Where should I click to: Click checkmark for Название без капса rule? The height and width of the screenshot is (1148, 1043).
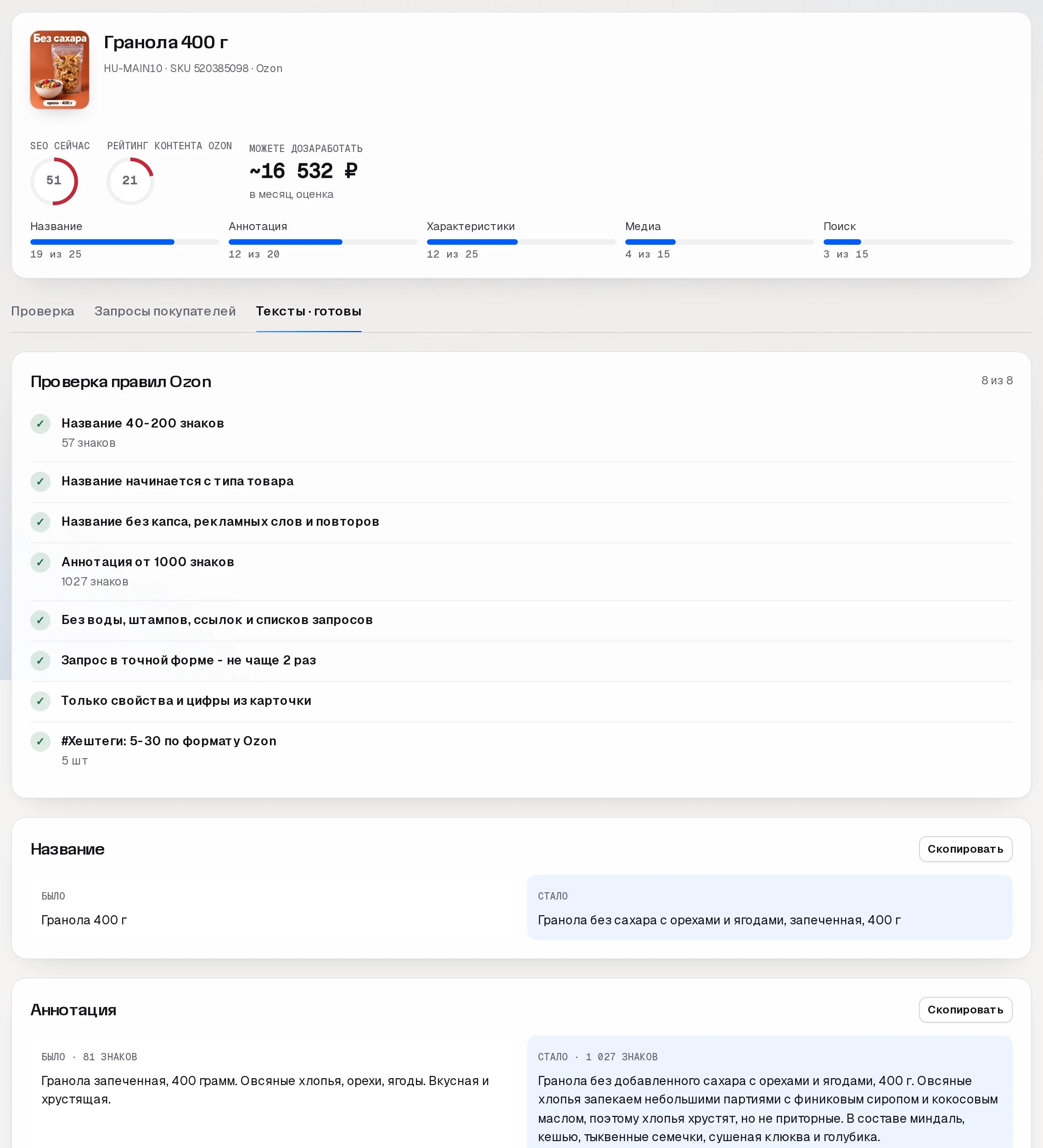[40, 522]
